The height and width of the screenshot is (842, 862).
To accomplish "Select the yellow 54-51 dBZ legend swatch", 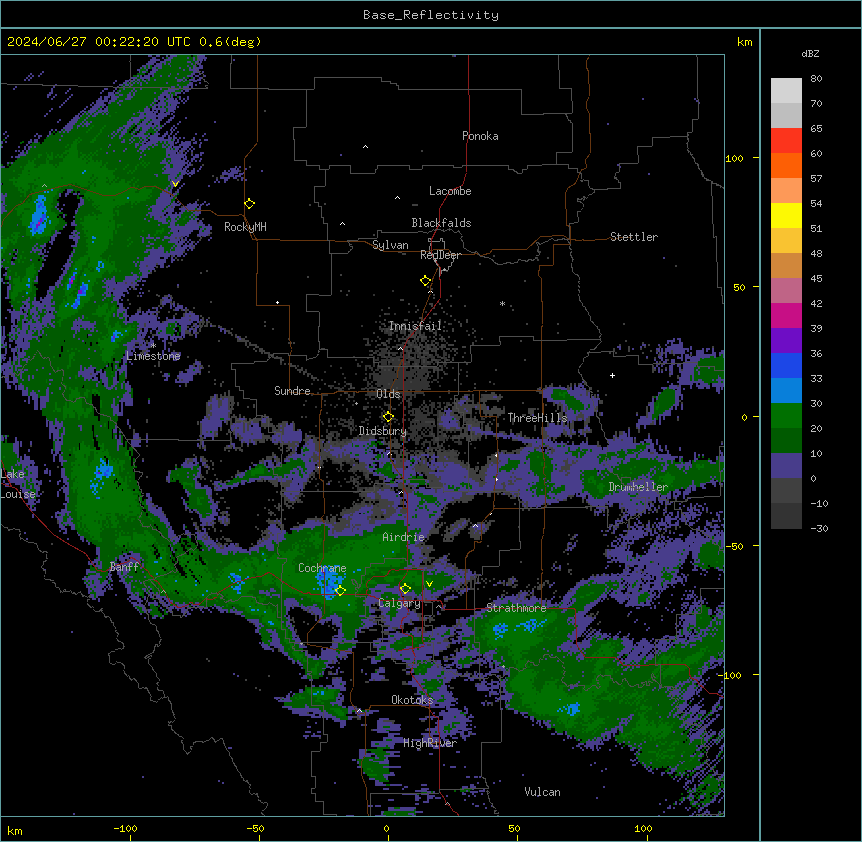I will (x=786, y=215).
